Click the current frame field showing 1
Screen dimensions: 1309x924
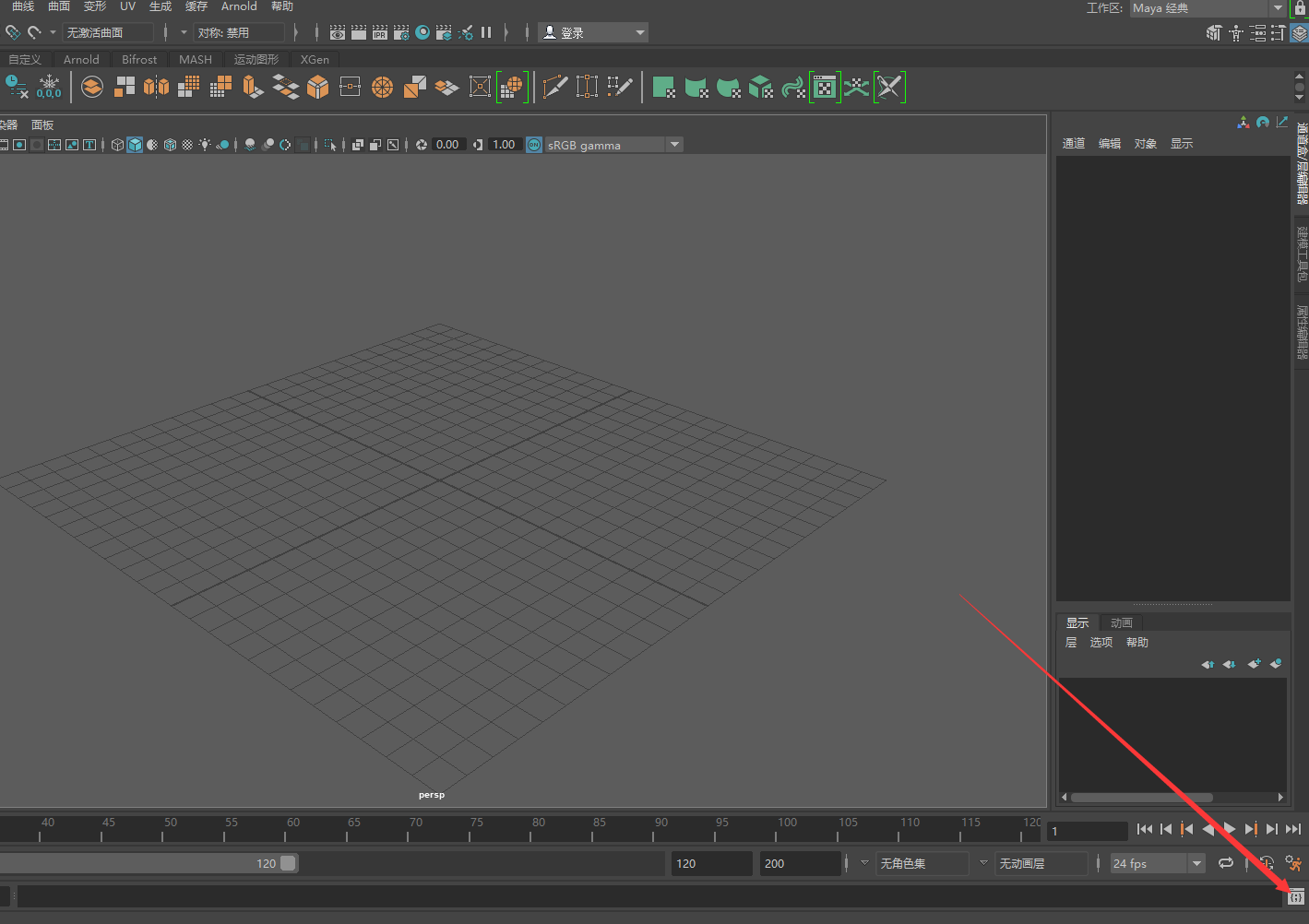coord(1089,831)
